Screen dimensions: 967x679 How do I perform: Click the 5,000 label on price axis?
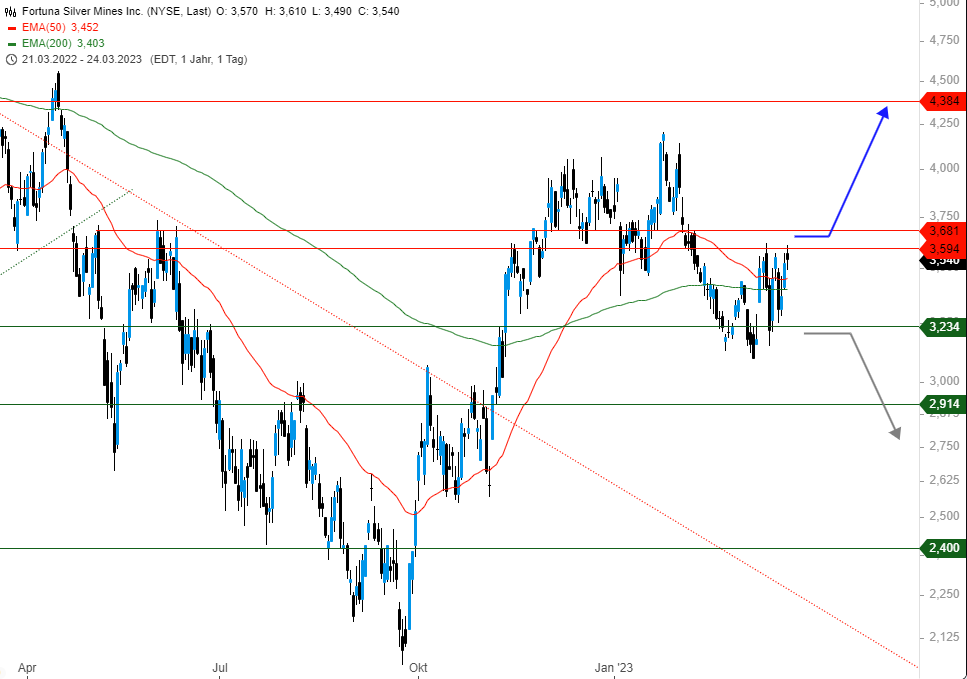pyautogui.click(x=944, y=4)
